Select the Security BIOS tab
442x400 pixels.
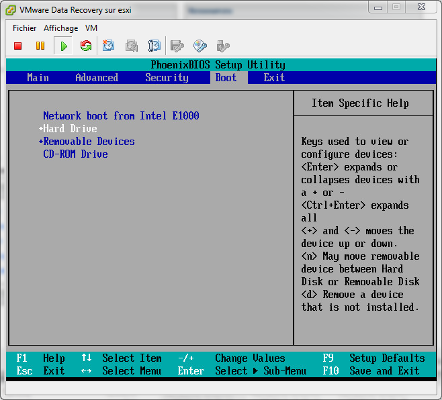pyautogui.click(x=167, y=77)
